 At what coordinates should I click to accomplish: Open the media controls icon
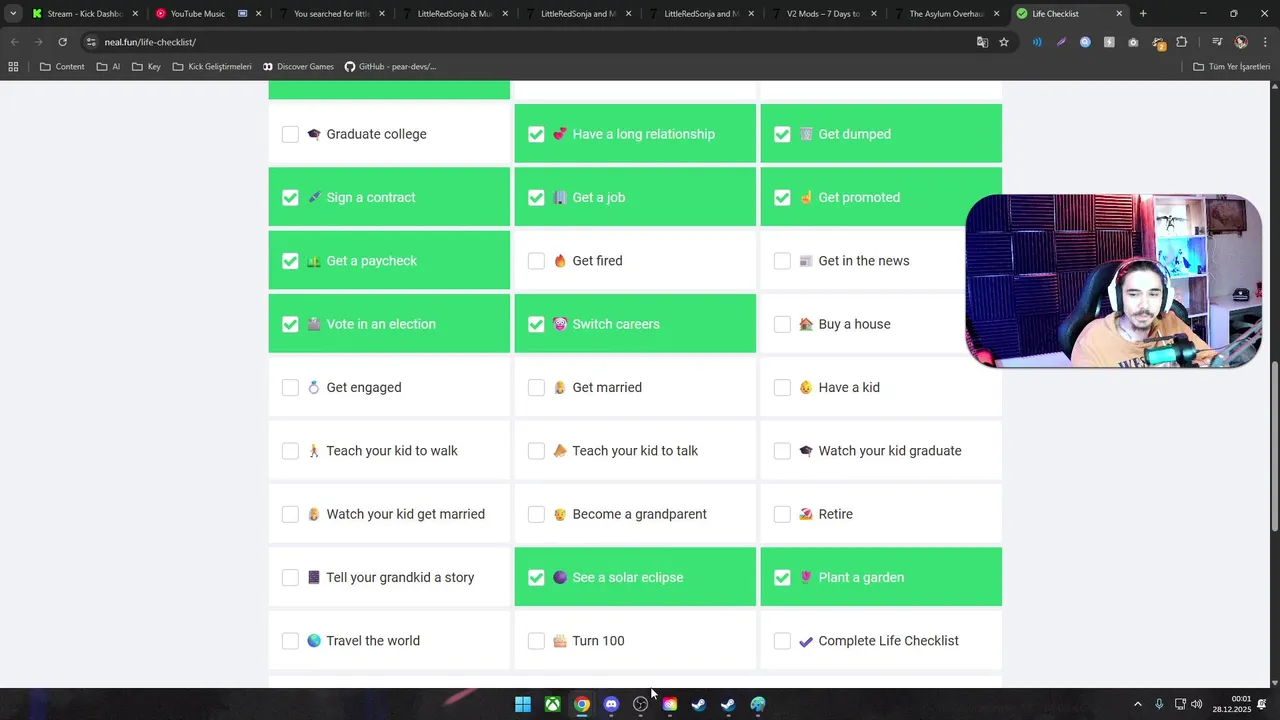tap(1217, 42)
